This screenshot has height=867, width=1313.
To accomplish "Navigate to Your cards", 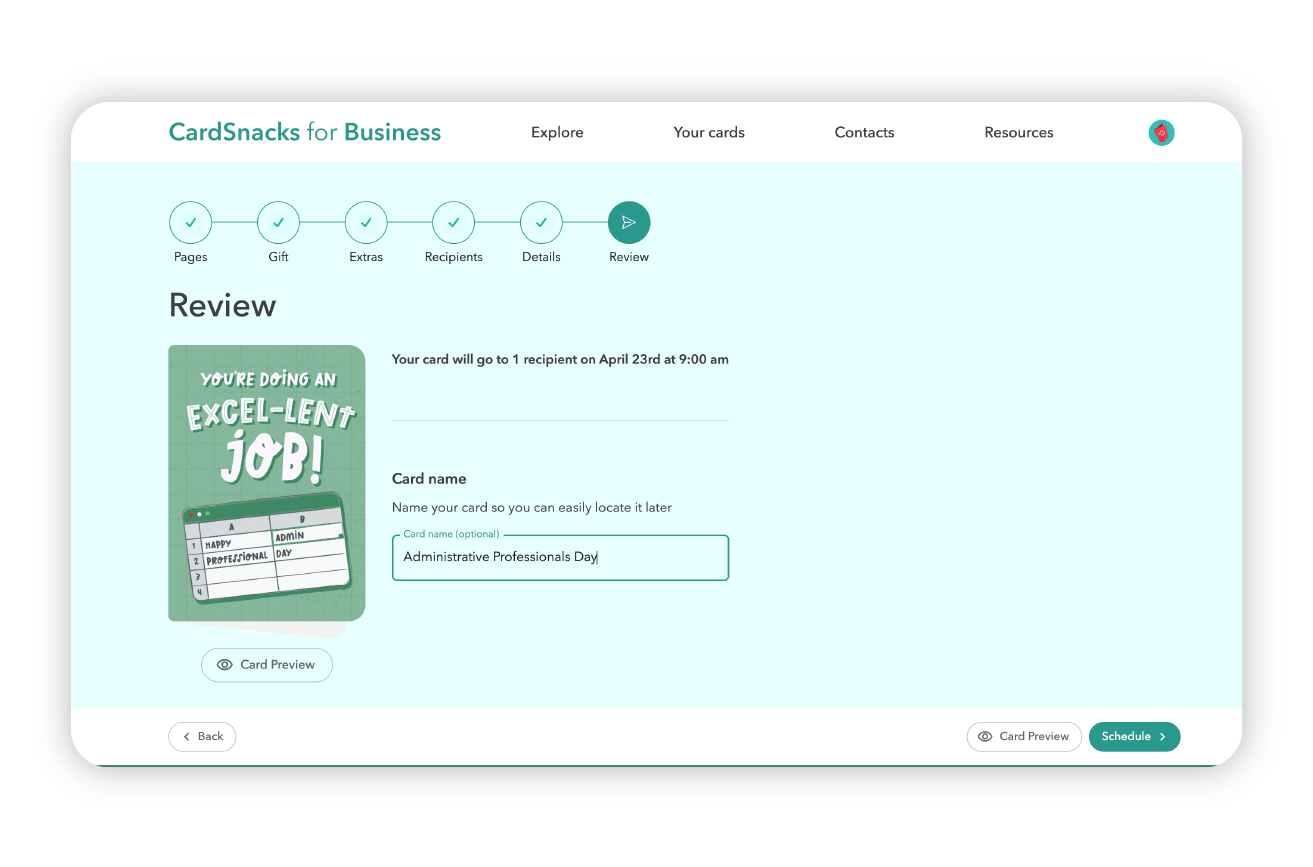I will (x=709, y=132).
